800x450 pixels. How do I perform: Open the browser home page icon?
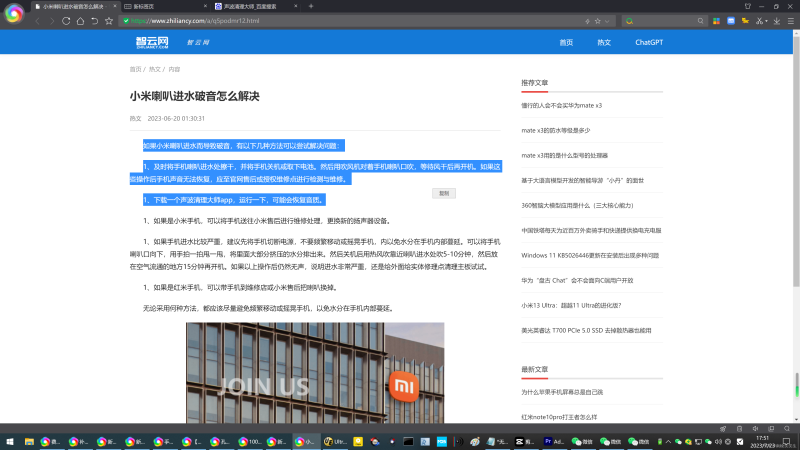(80, 21)
